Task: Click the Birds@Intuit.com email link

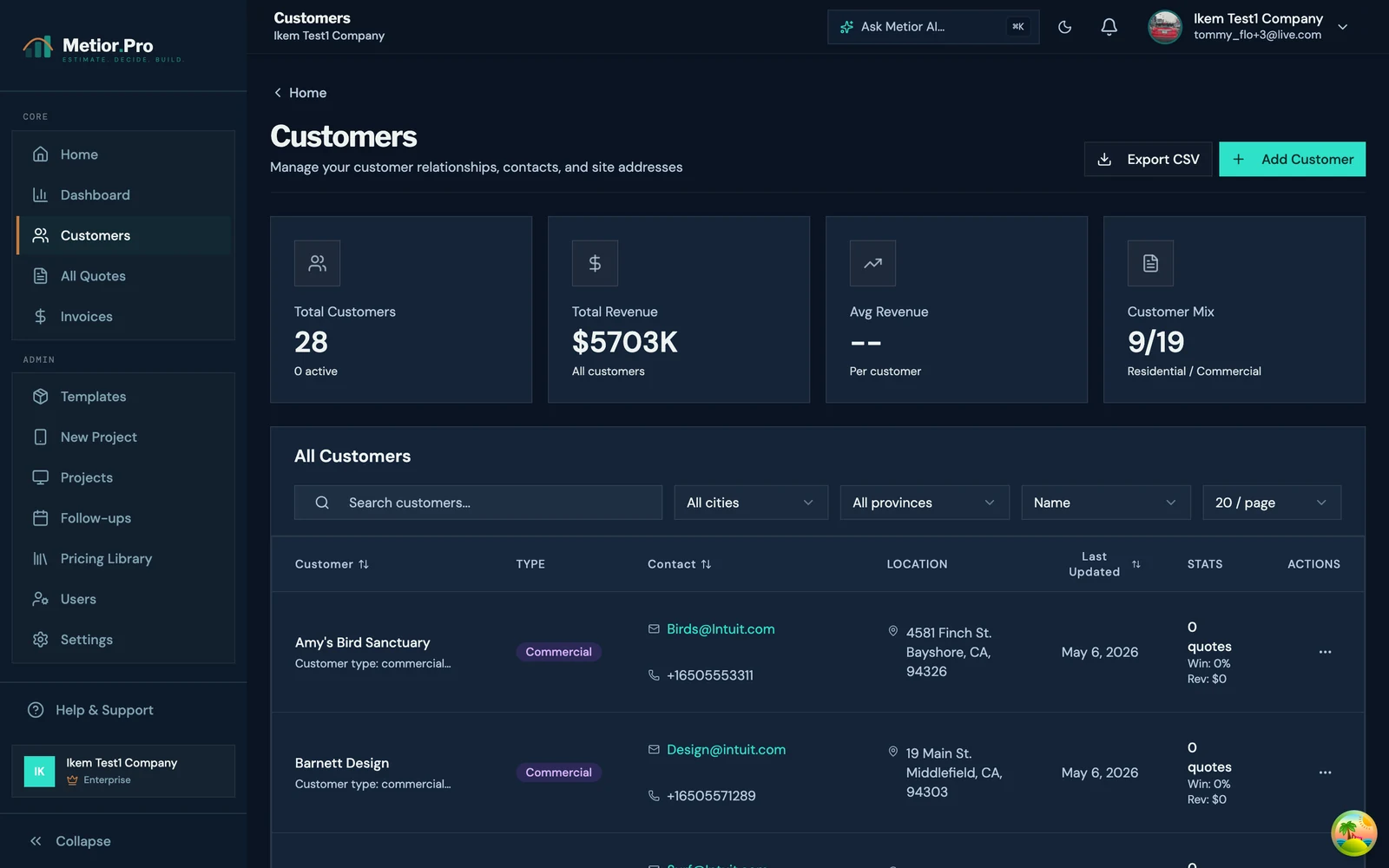Action: click(x=721, y=629)
